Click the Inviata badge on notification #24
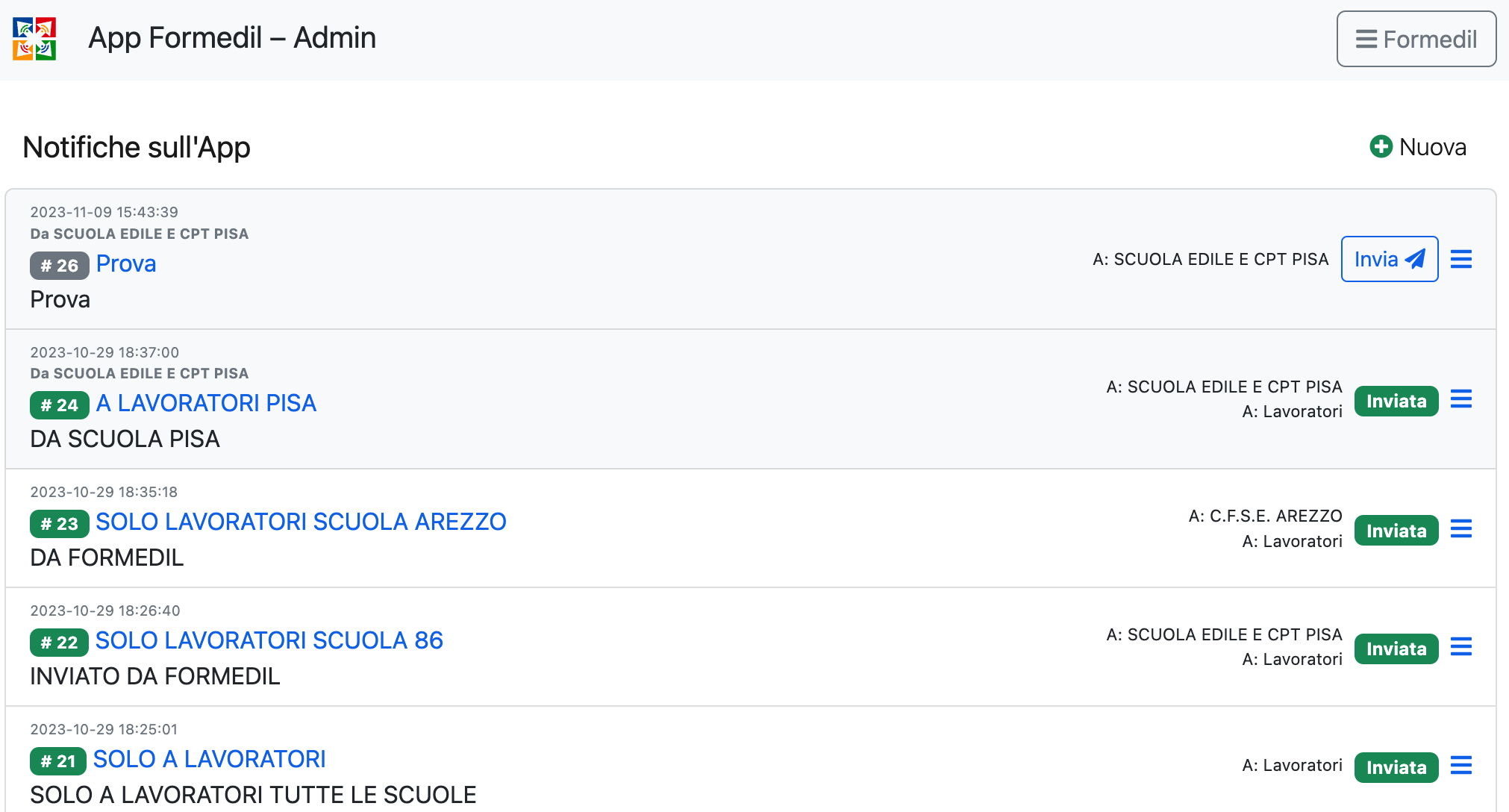The height and width of the screenshot is (812, 1509). click(x=1396, y=402)
